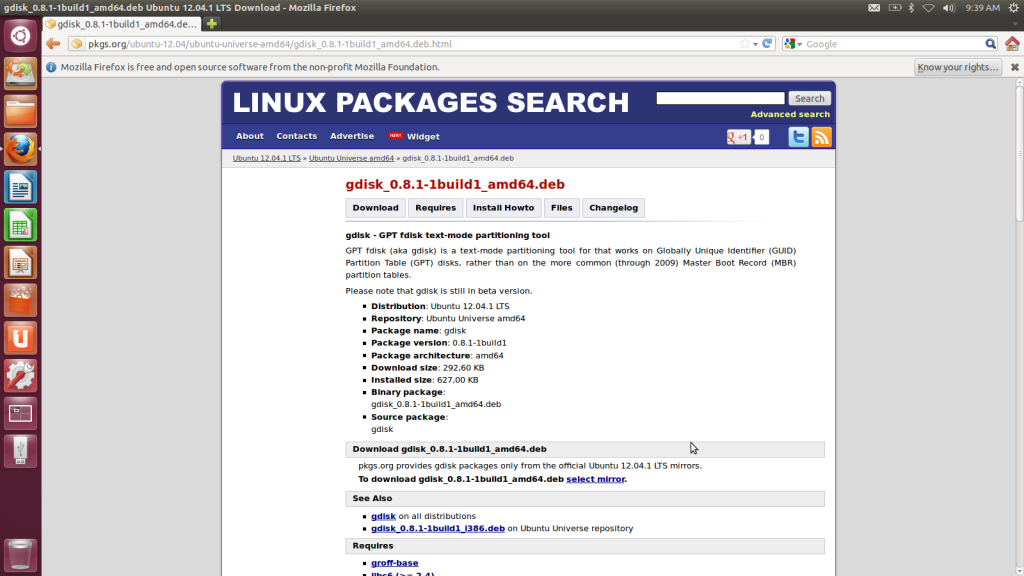Go to Firefox home page icon
The image size is (1024, 576).
1012,44
